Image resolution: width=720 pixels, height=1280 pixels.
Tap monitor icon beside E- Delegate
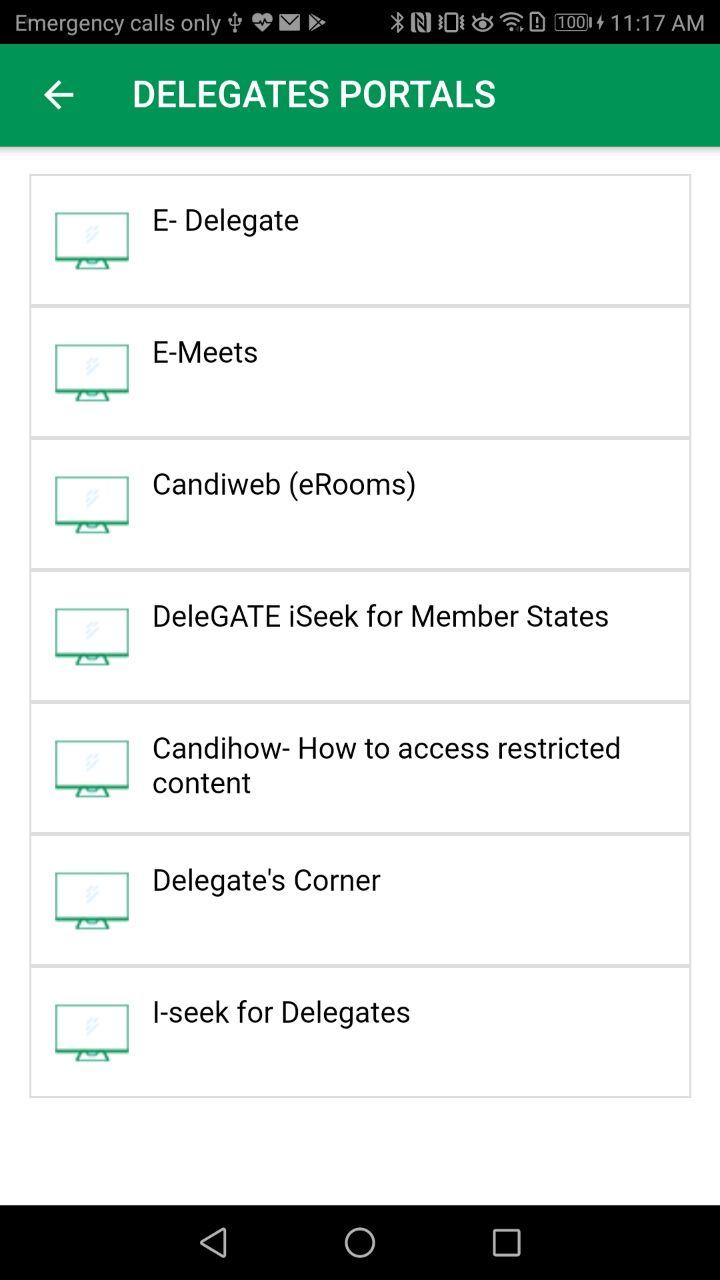(x=92, y=240)
